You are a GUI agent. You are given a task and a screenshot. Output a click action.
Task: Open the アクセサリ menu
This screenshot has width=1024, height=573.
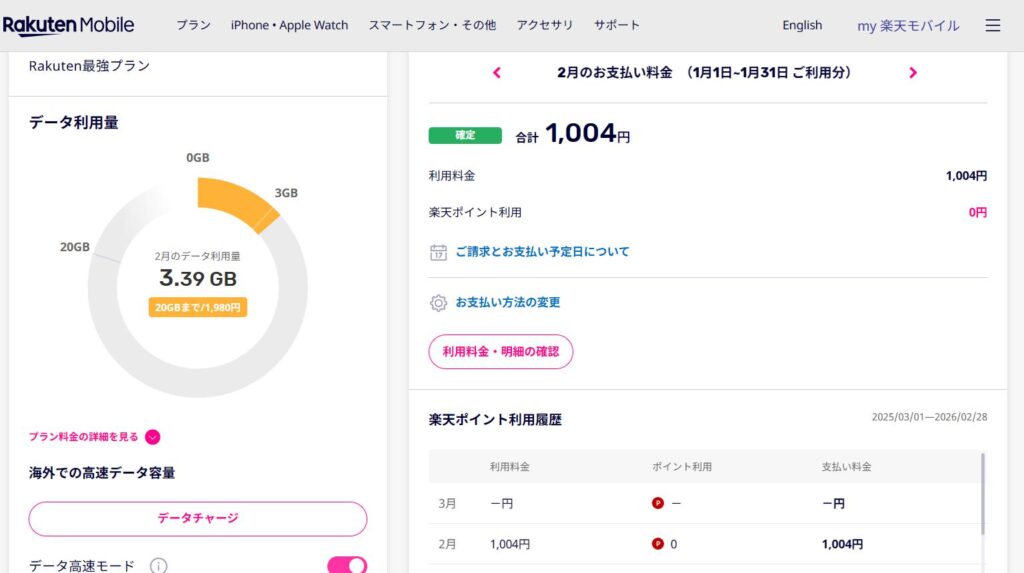pyautogui.click(x=545, y=25)
